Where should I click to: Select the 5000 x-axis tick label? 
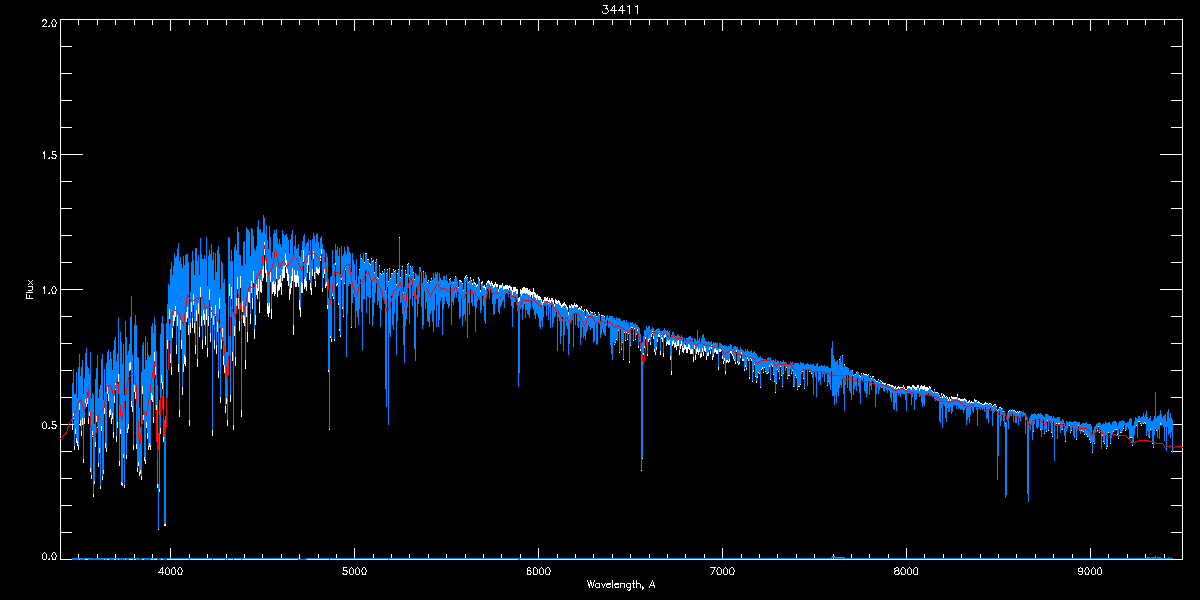(355, 572)
